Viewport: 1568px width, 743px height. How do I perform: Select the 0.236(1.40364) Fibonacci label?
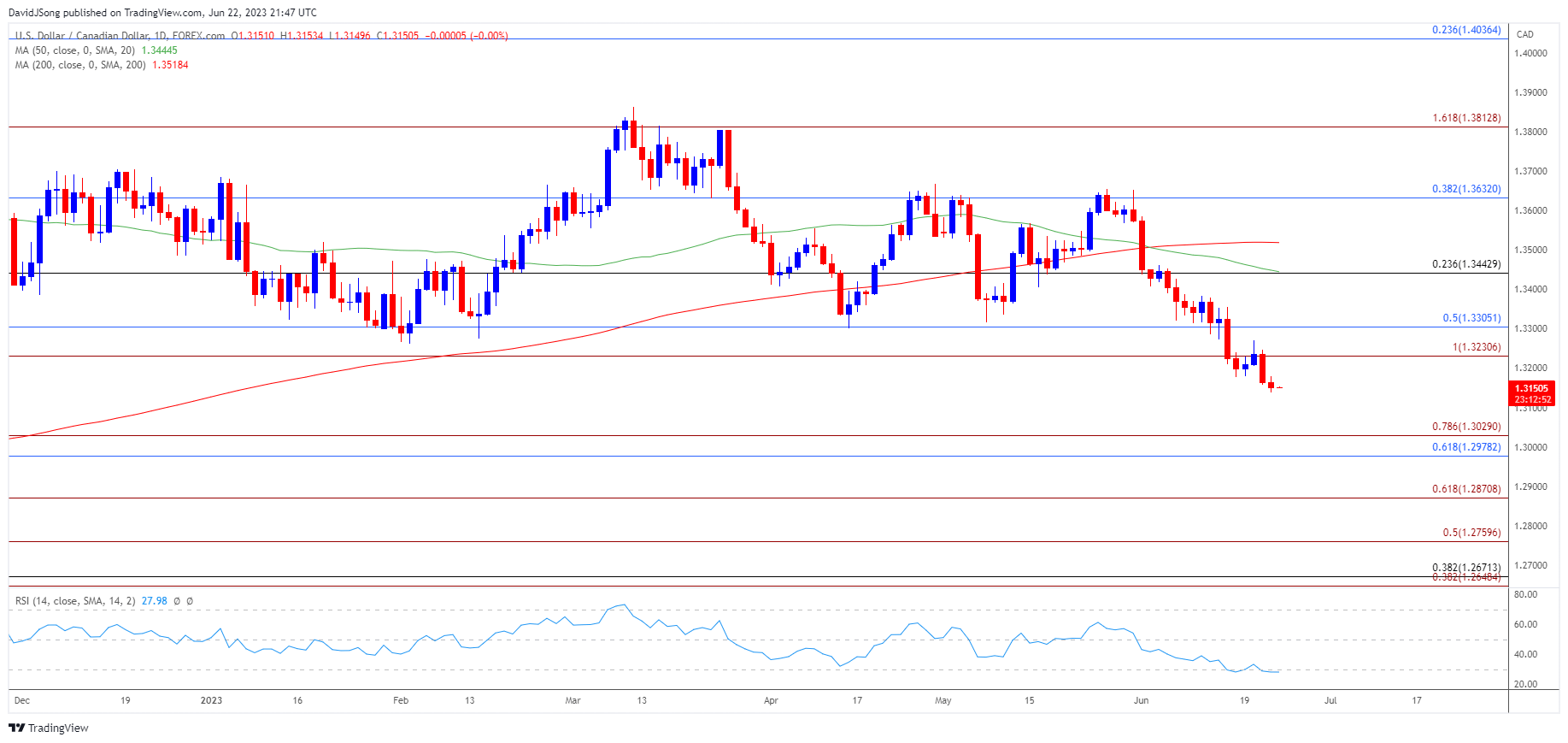(1466, 30)
